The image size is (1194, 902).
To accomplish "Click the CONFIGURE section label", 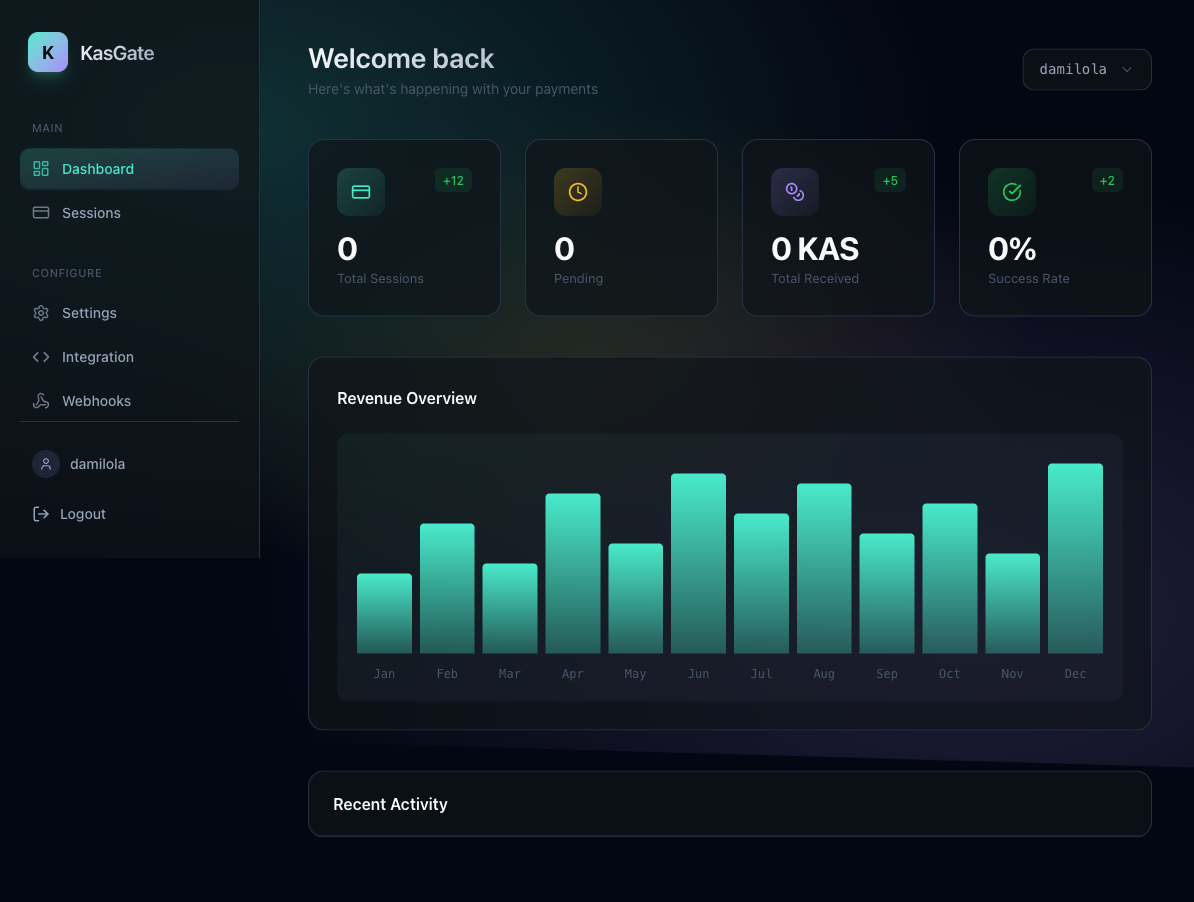I will [67, 273].
